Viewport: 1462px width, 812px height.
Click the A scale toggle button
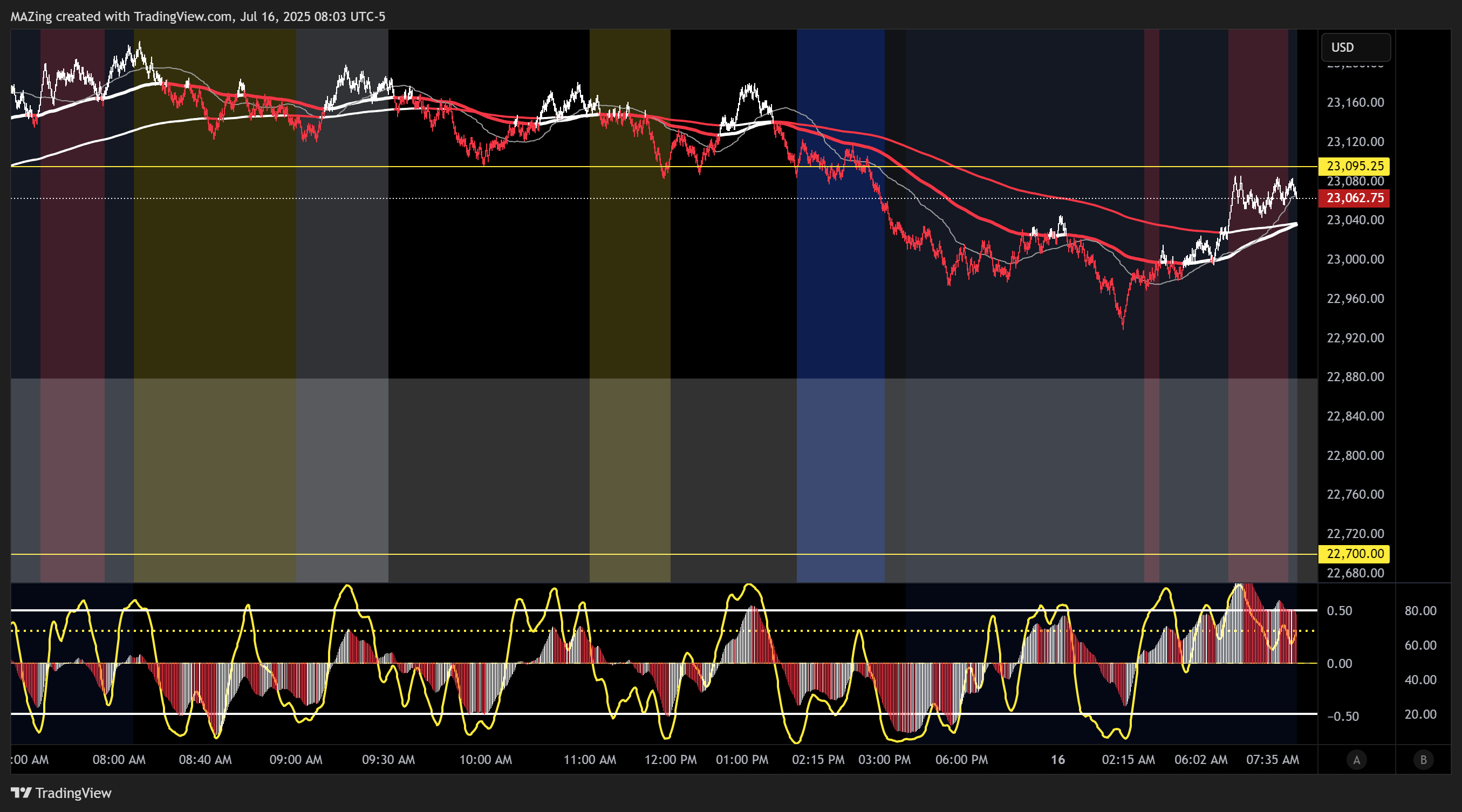[1356, 759]
